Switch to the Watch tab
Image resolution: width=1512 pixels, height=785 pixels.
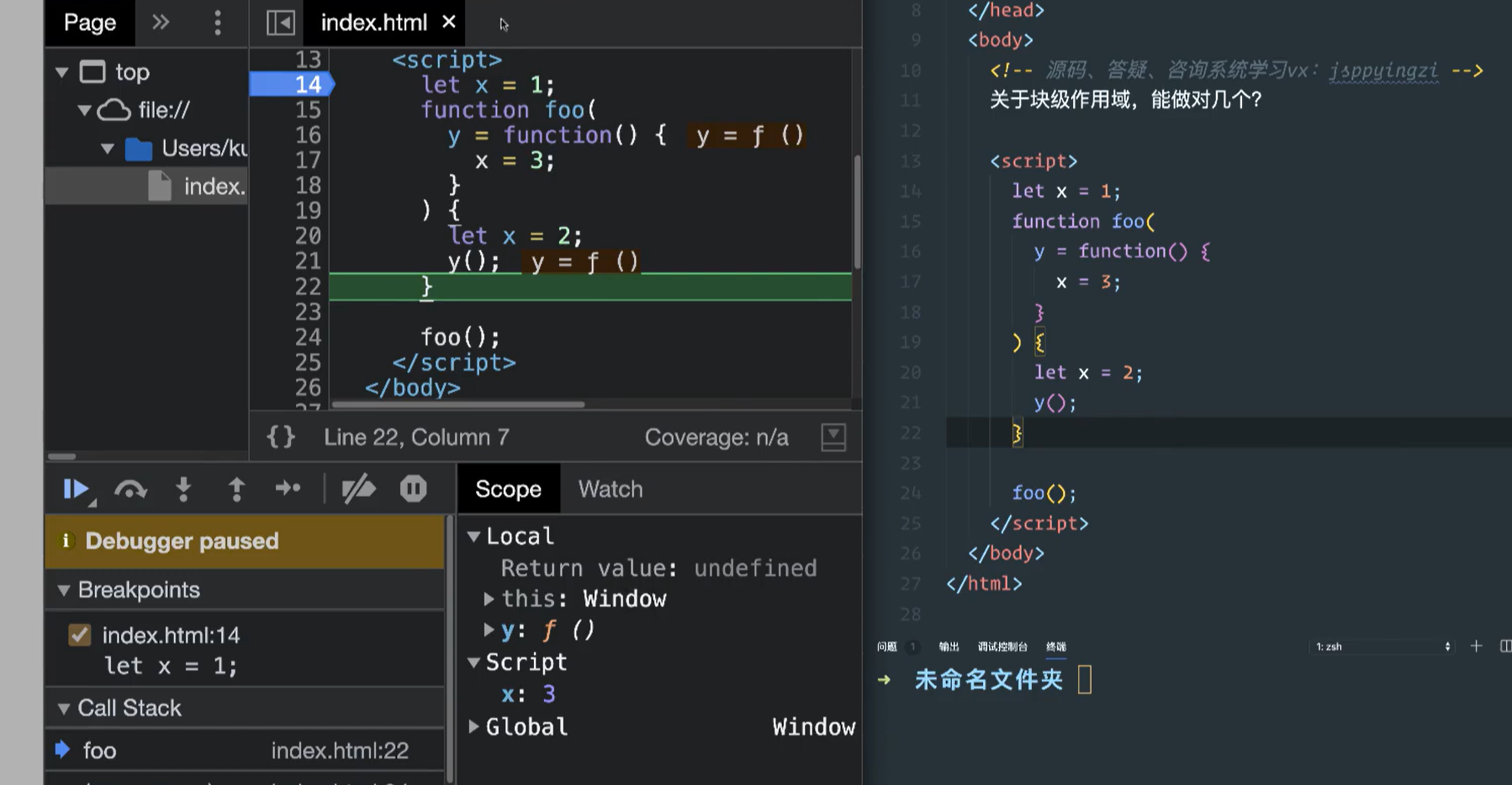point(611,489)
